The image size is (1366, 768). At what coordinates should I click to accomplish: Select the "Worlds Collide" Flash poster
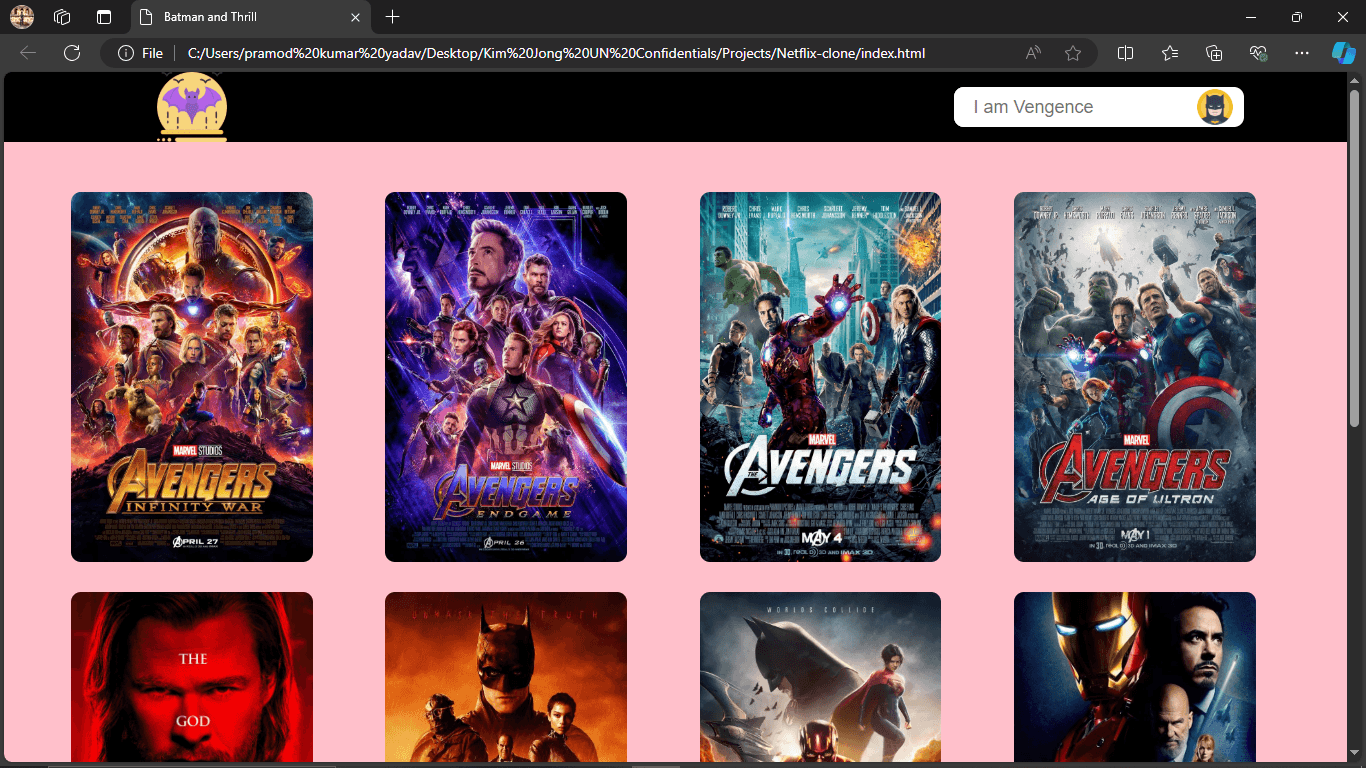820,677
